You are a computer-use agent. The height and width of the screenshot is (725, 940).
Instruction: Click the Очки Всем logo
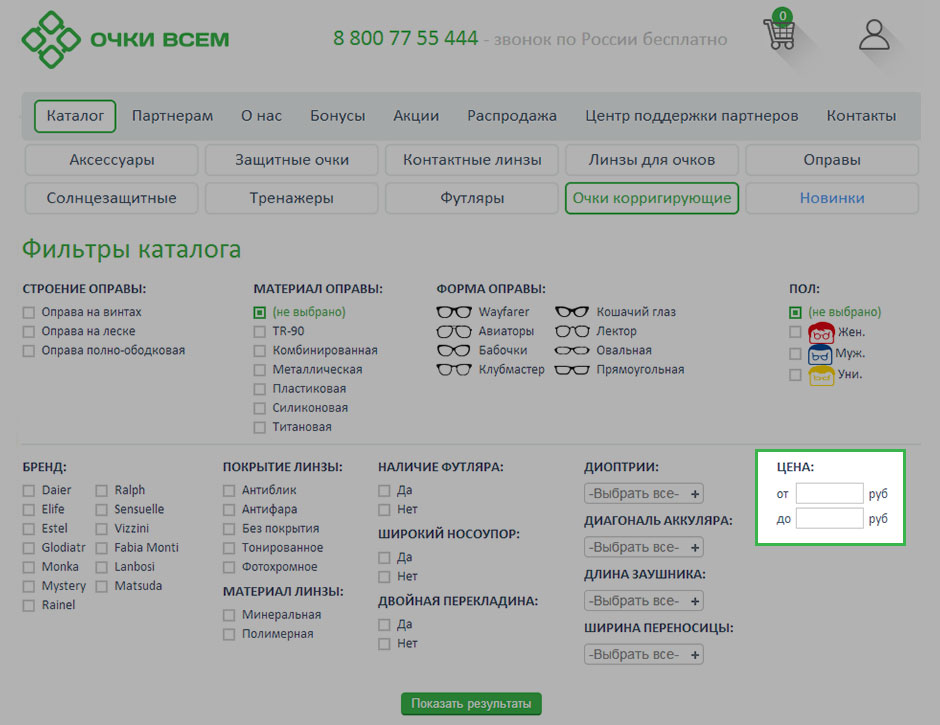tap(126, 40)
